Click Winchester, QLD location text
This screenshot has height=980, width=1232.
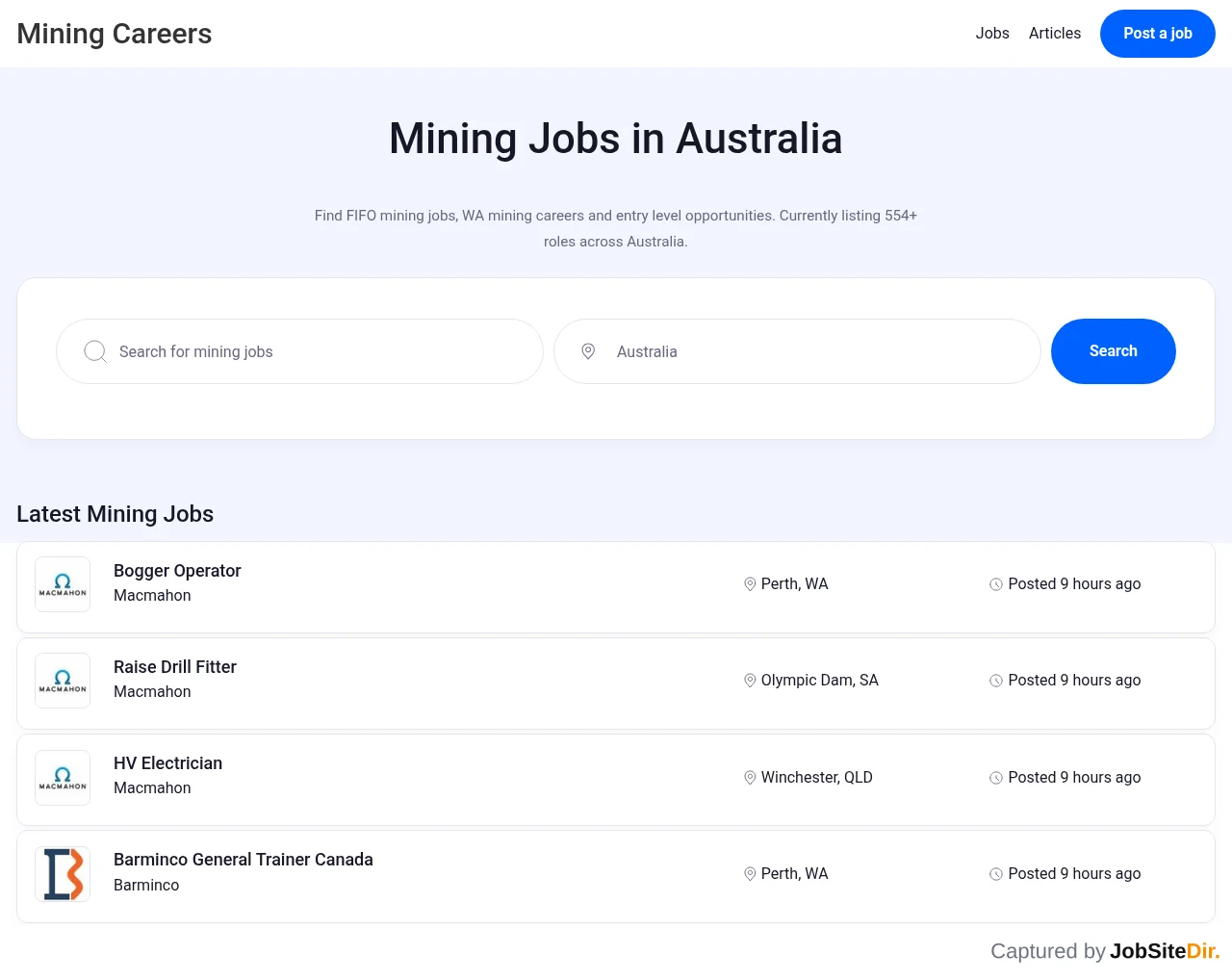(x=817, y=778)
